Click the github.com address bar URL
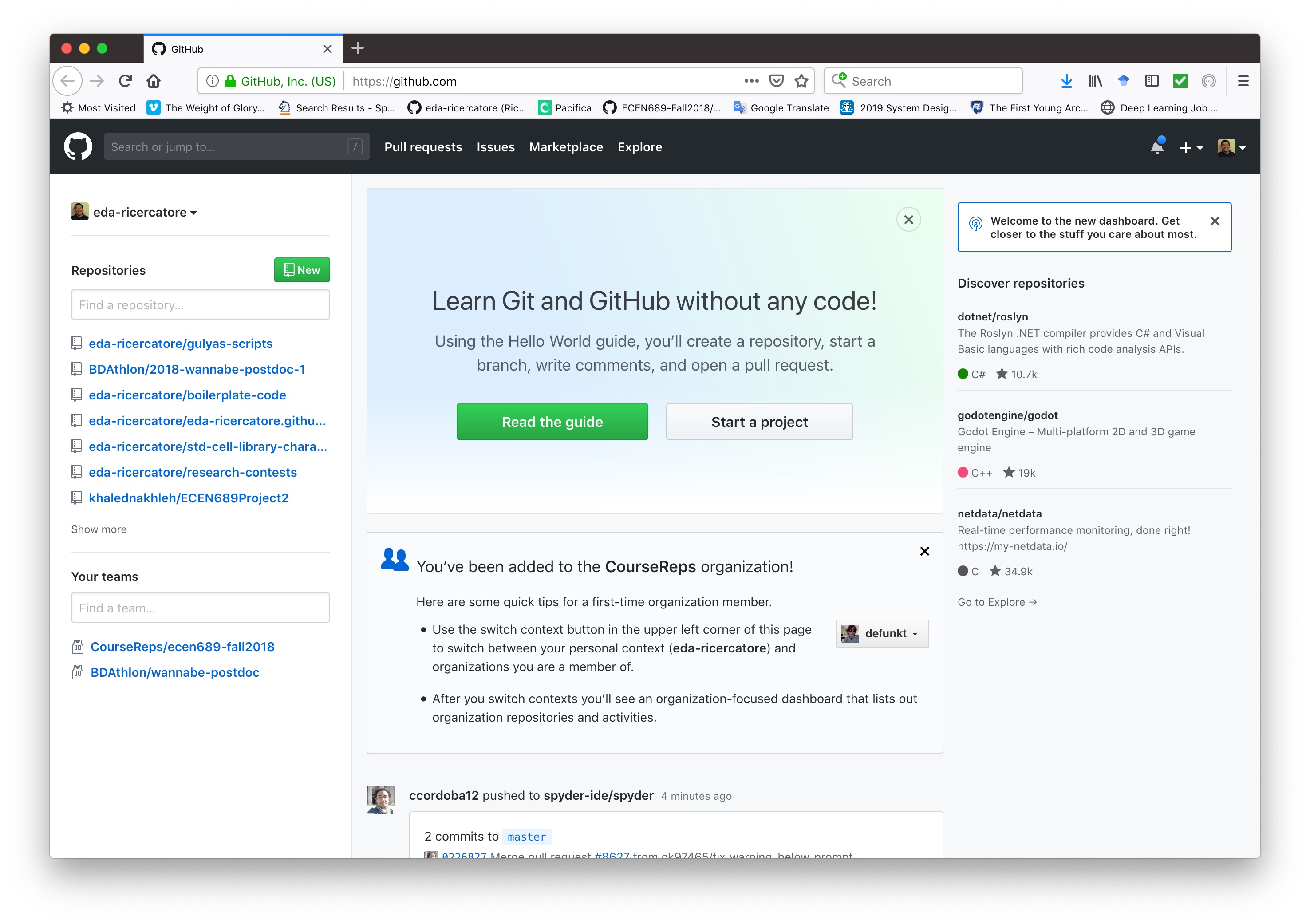The image size is (1310, 924). point(404,81)
